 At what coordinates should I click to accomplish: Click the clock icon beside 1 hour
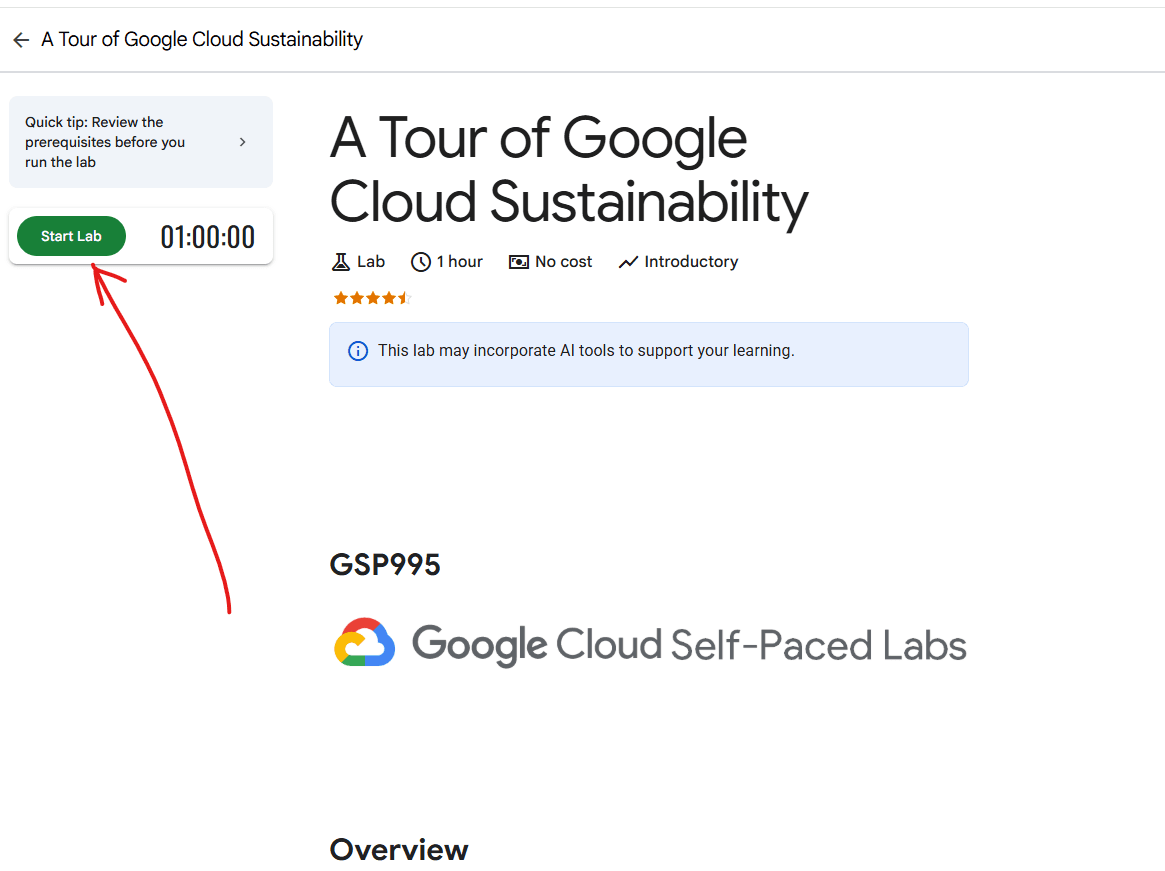click(x=421, y=262)
